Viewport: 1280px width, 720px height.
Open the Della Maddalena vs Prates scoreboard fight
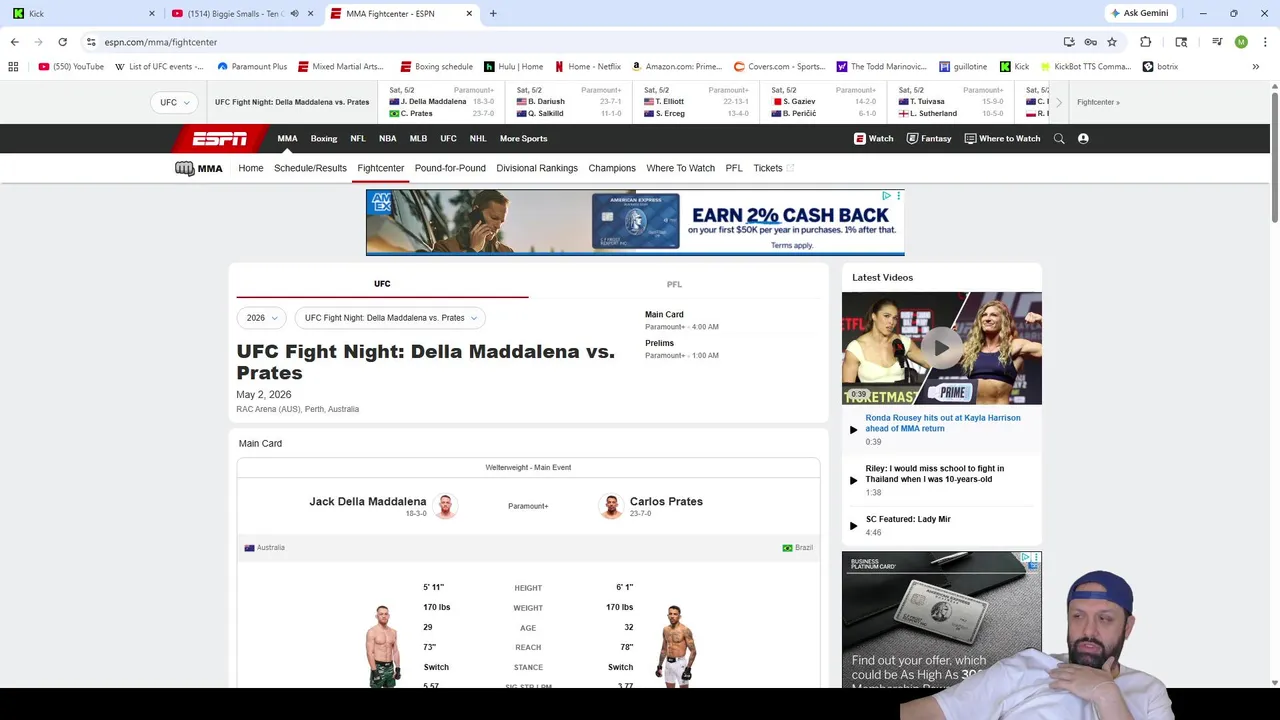(x=441, y=102)
